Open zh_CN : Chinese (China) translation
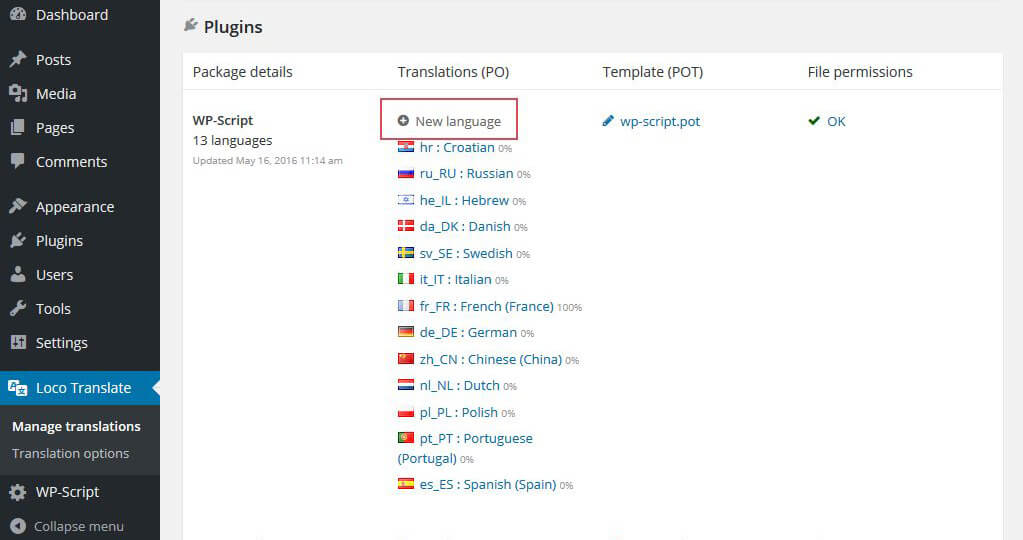The image size is (1023, 540). (491, 359)
